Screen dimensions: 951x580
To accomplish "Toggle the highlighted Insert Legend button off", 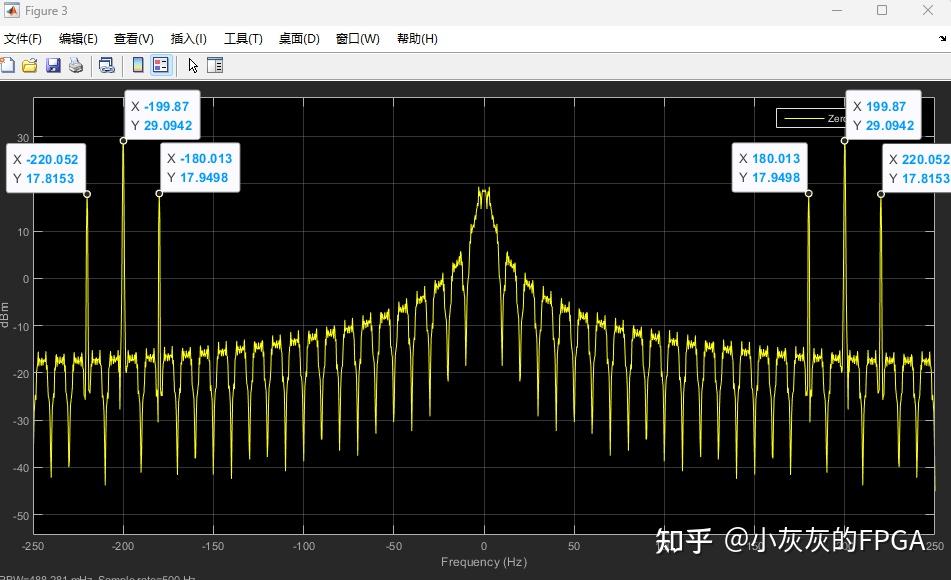I will click(162, 65).
